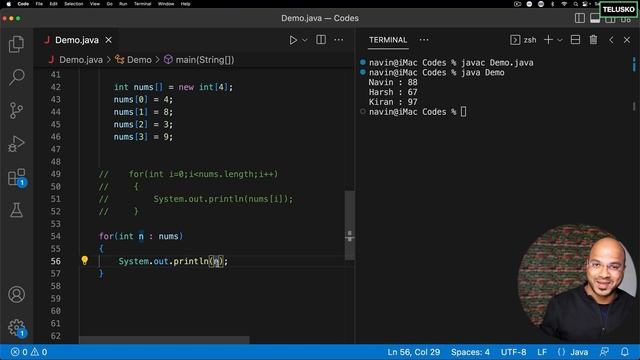The width and height of the screenshot is (640, 360).
Task: Open errors and warnings status indicator
Action: point(29,352)
